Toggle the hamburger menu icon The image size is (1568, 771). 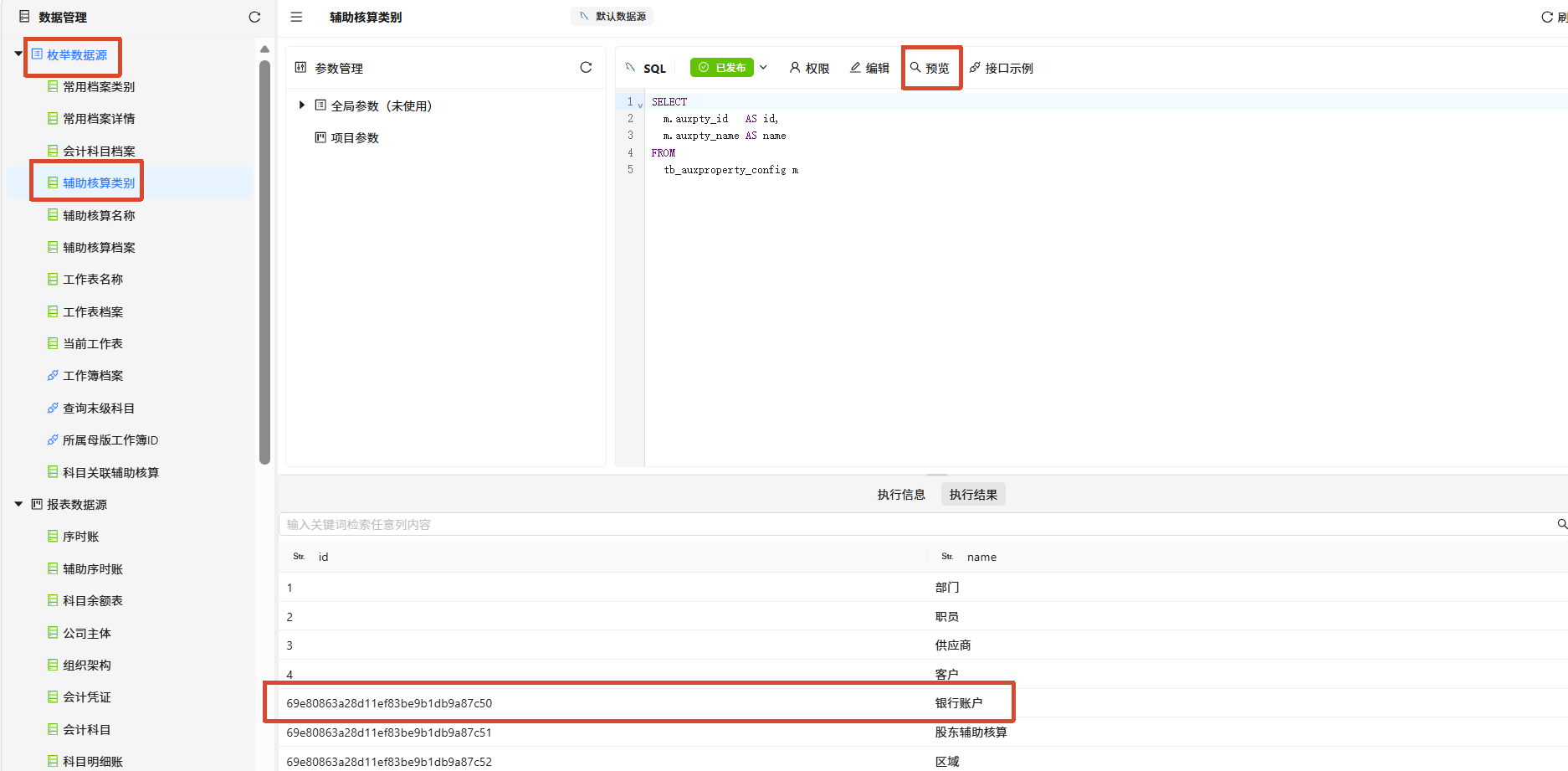(296, 17)
